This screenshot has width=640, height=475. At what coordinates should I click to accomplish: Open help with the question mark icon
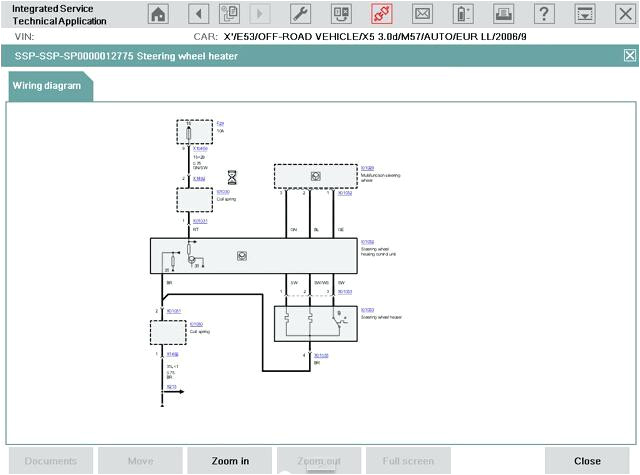click(543, 13)
